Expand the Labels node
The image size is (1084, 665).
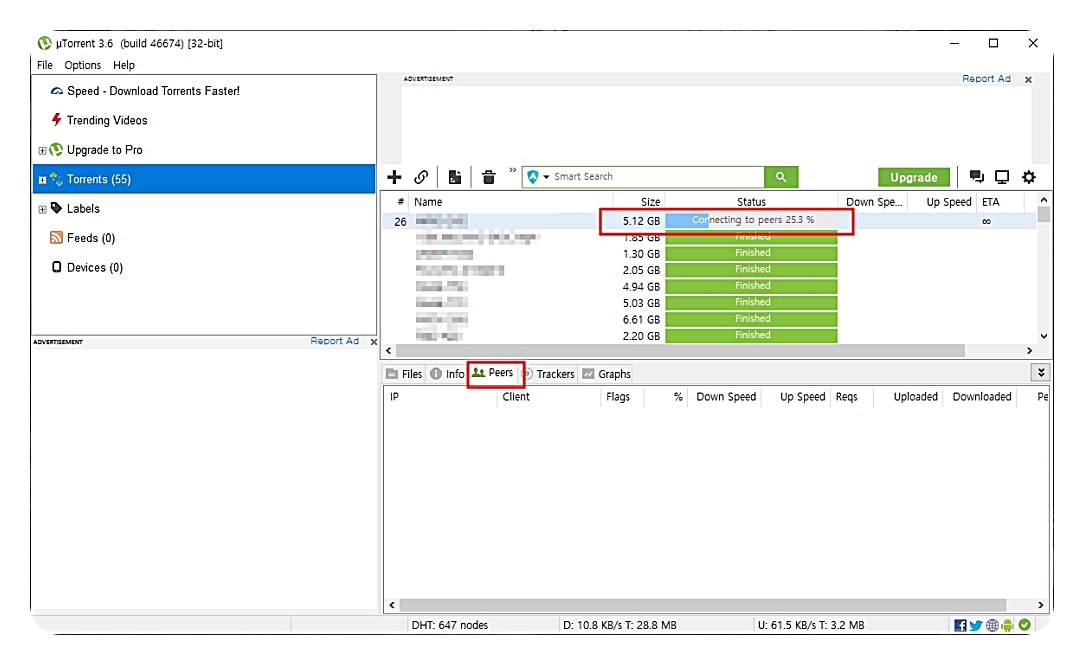[42, 209]
